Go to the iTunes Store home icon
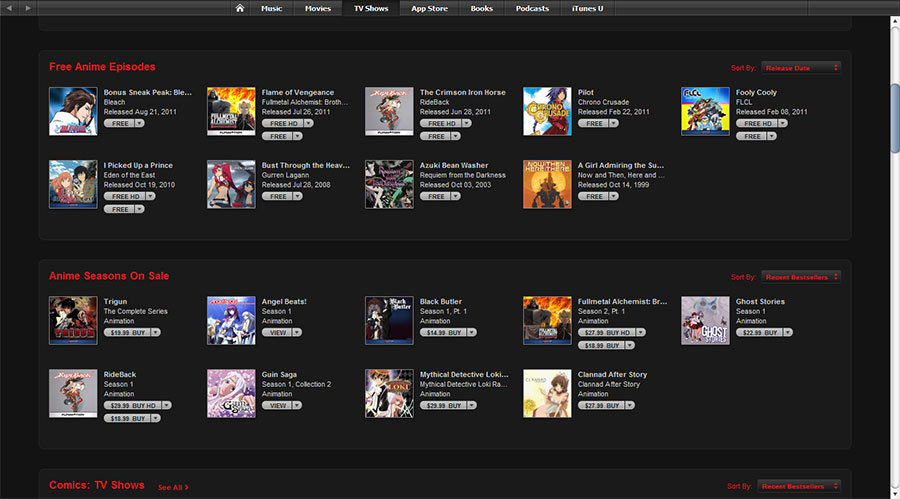 click(240, 8)
